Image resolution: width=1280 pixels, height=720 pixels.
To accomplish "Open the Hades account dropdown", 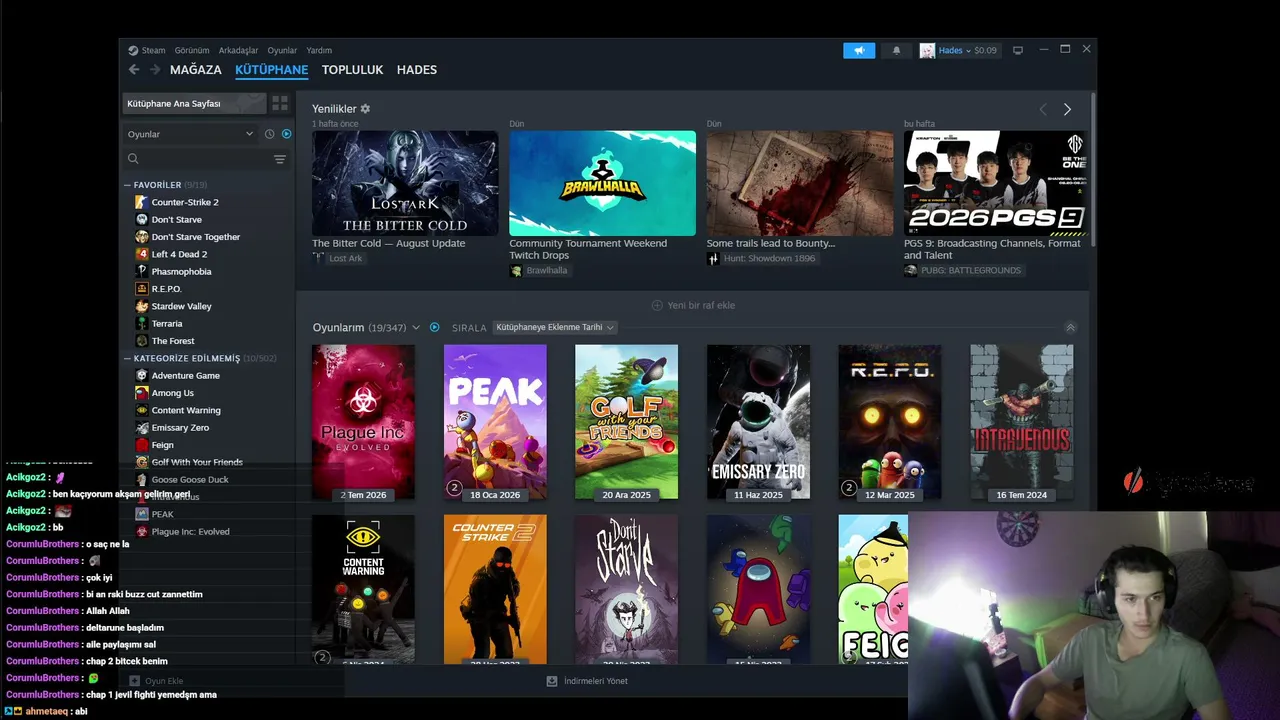I will point(958,50).
